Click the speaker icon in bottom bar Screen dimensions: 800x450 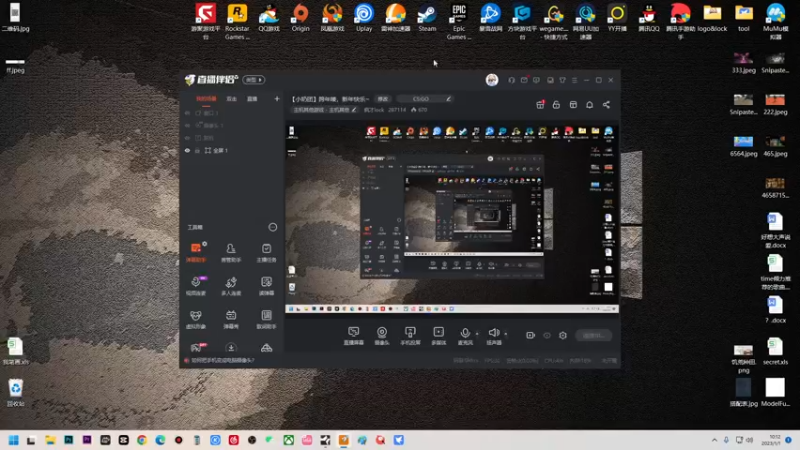click(494, 335)
